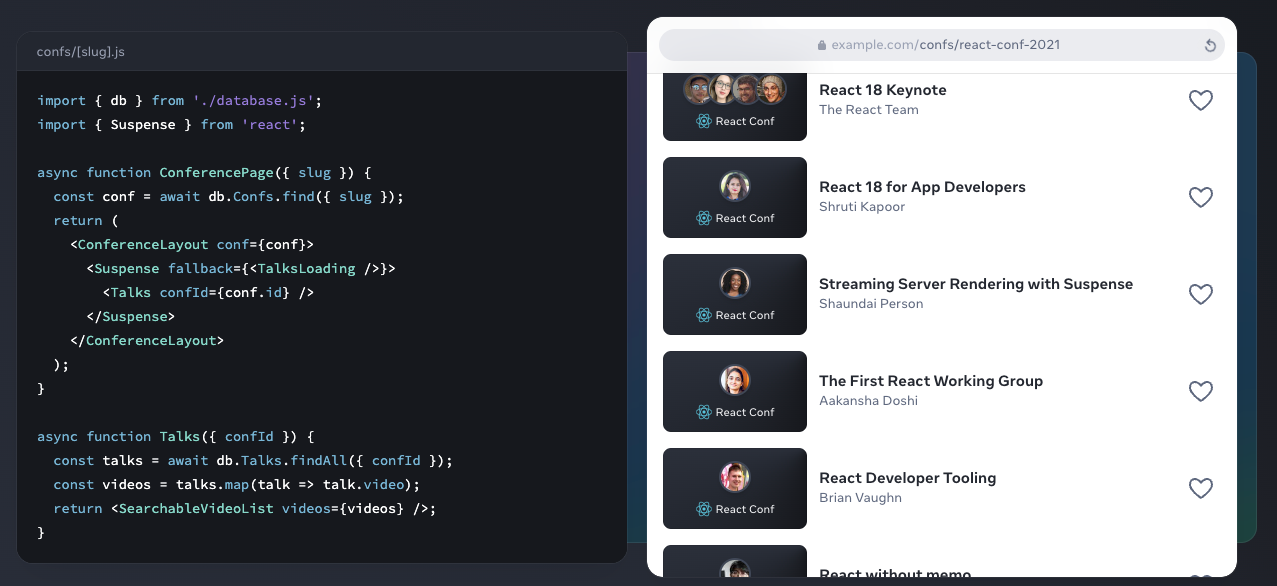Viewport: 1277px width, 586px height.
Task: Click React logo on Aakansha Doshi thumbnail
Action: pos(704,412)
